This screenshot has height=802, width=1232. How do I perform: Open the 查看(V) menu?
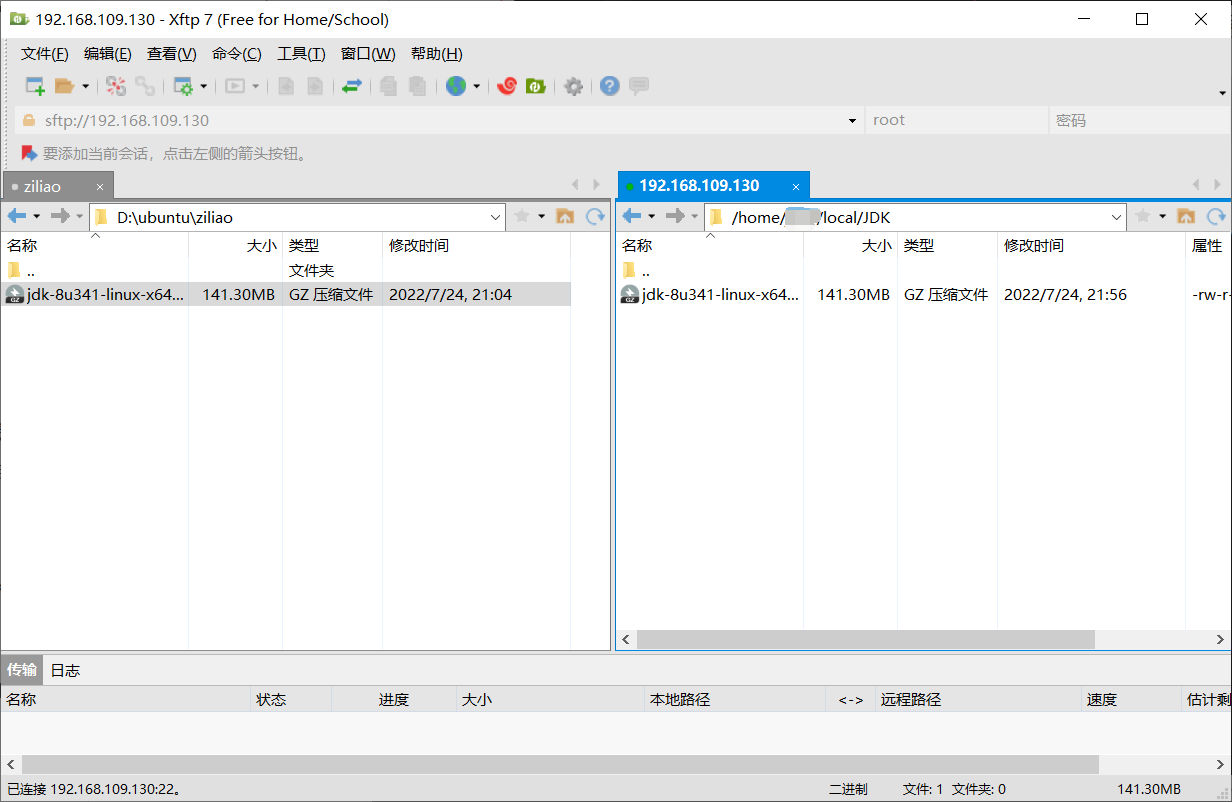pyautogui.click(x=172, y=54)
